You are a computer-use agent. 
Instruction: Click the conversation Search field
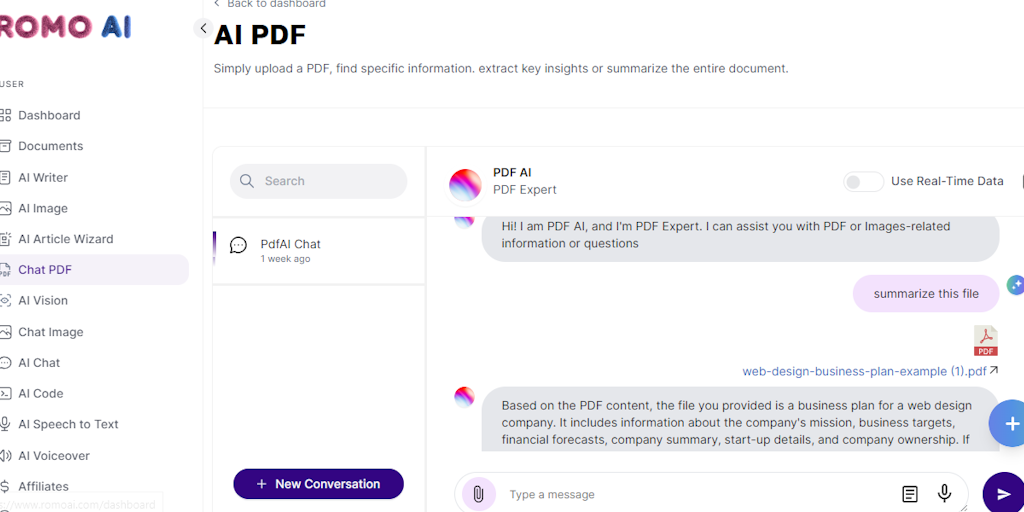pos(330,181)
